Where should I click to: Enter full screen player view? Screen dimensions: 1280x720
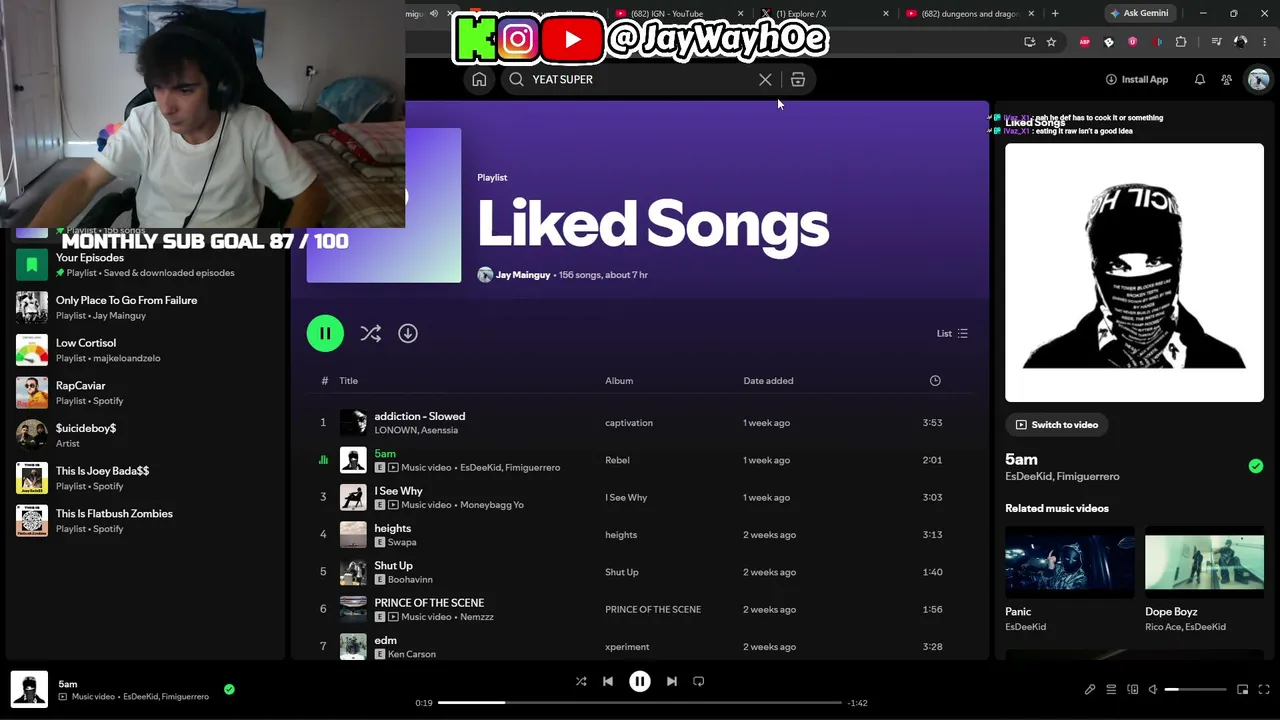(x=1264, y=689)
